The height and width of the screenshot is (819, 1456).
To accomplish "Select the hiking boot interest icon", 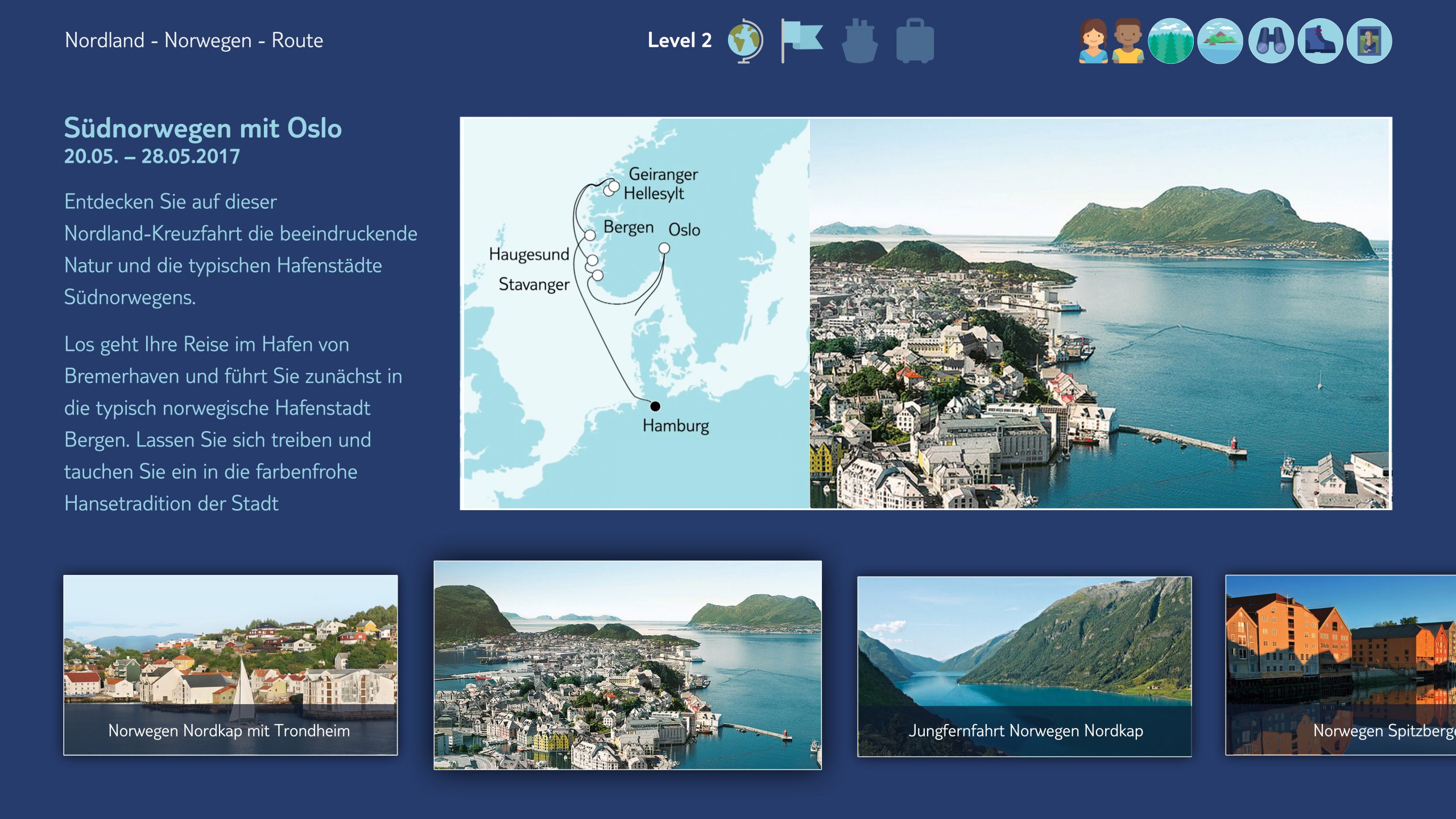I will click(1320, 41).
